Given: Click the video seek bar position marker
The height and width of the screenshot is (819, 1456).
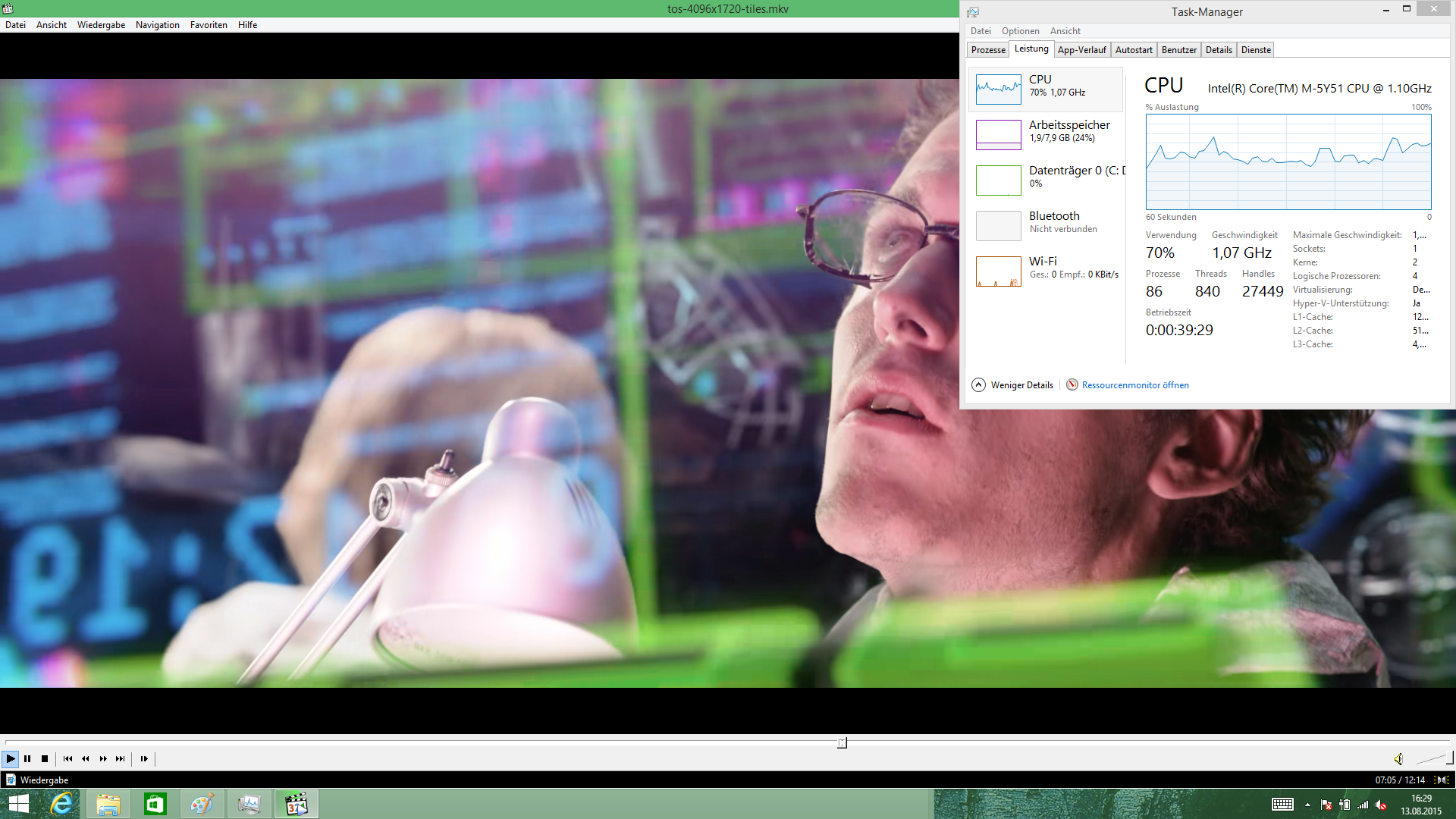Looking at the screenshot, I should point(842,743).
